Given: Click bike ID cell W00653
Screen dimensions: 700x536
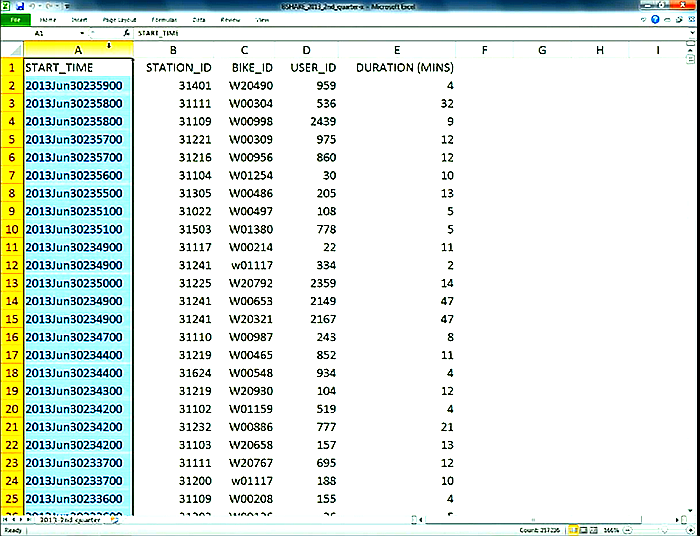Looking at the screenshot, I should (x=244, y=301).
